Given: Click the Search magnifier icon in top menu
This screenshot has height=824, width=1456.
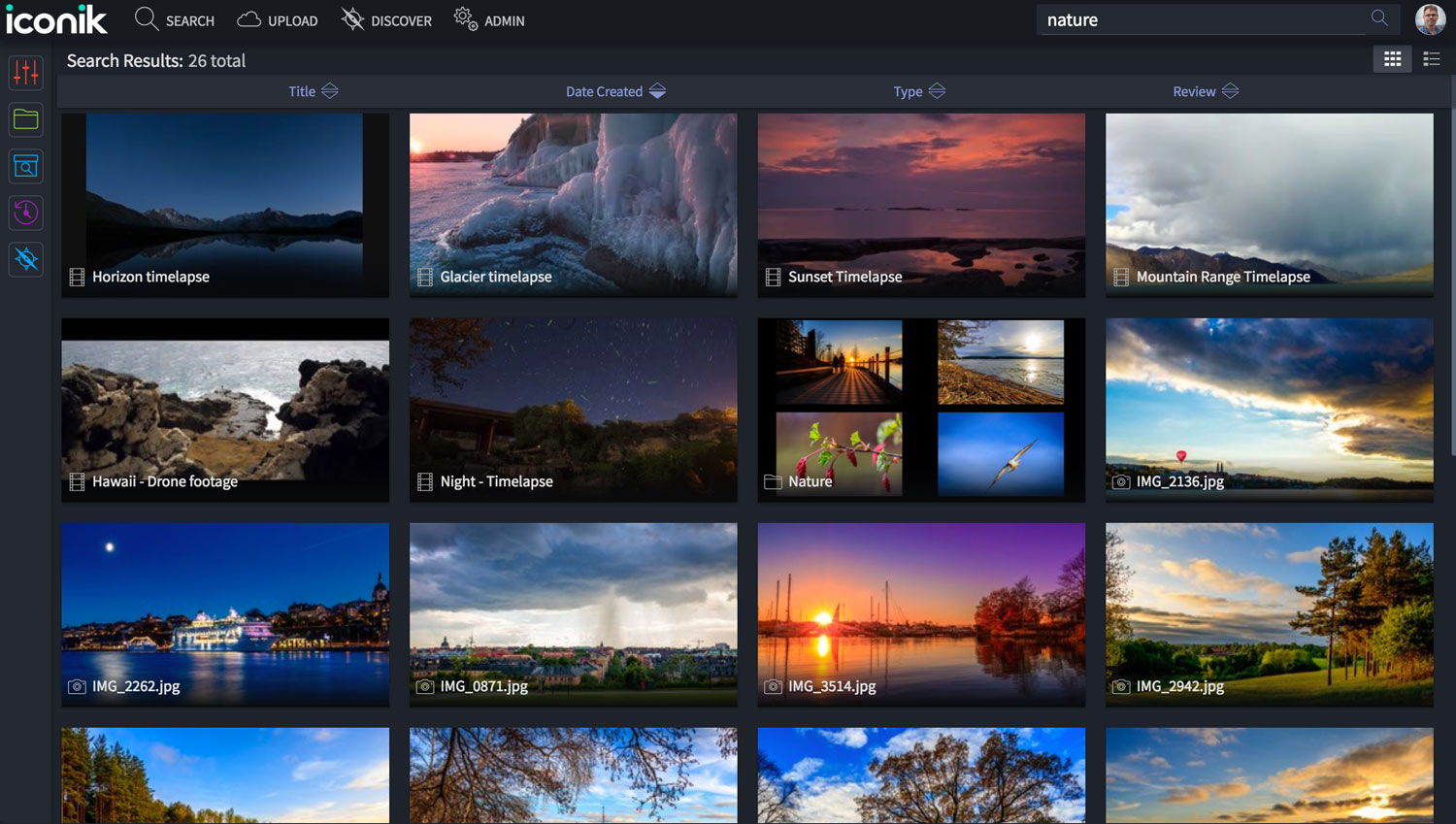Looking at the screenshot, I should (x=147, y=18).
